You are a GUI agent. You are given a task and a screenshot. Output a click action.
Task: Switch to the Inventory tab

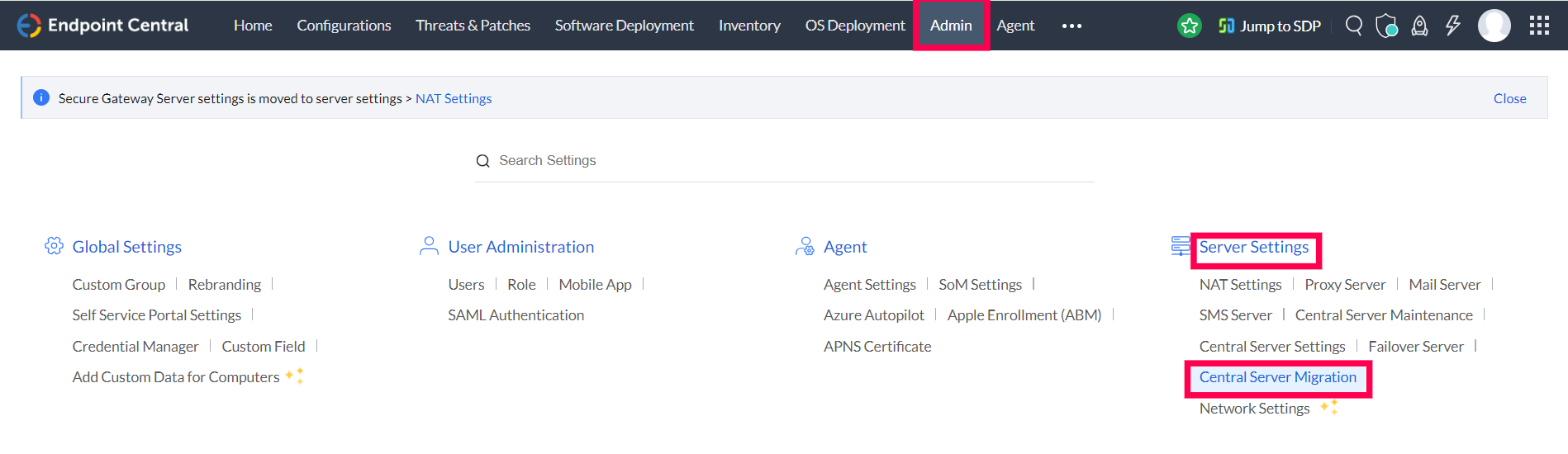point(749,26)
